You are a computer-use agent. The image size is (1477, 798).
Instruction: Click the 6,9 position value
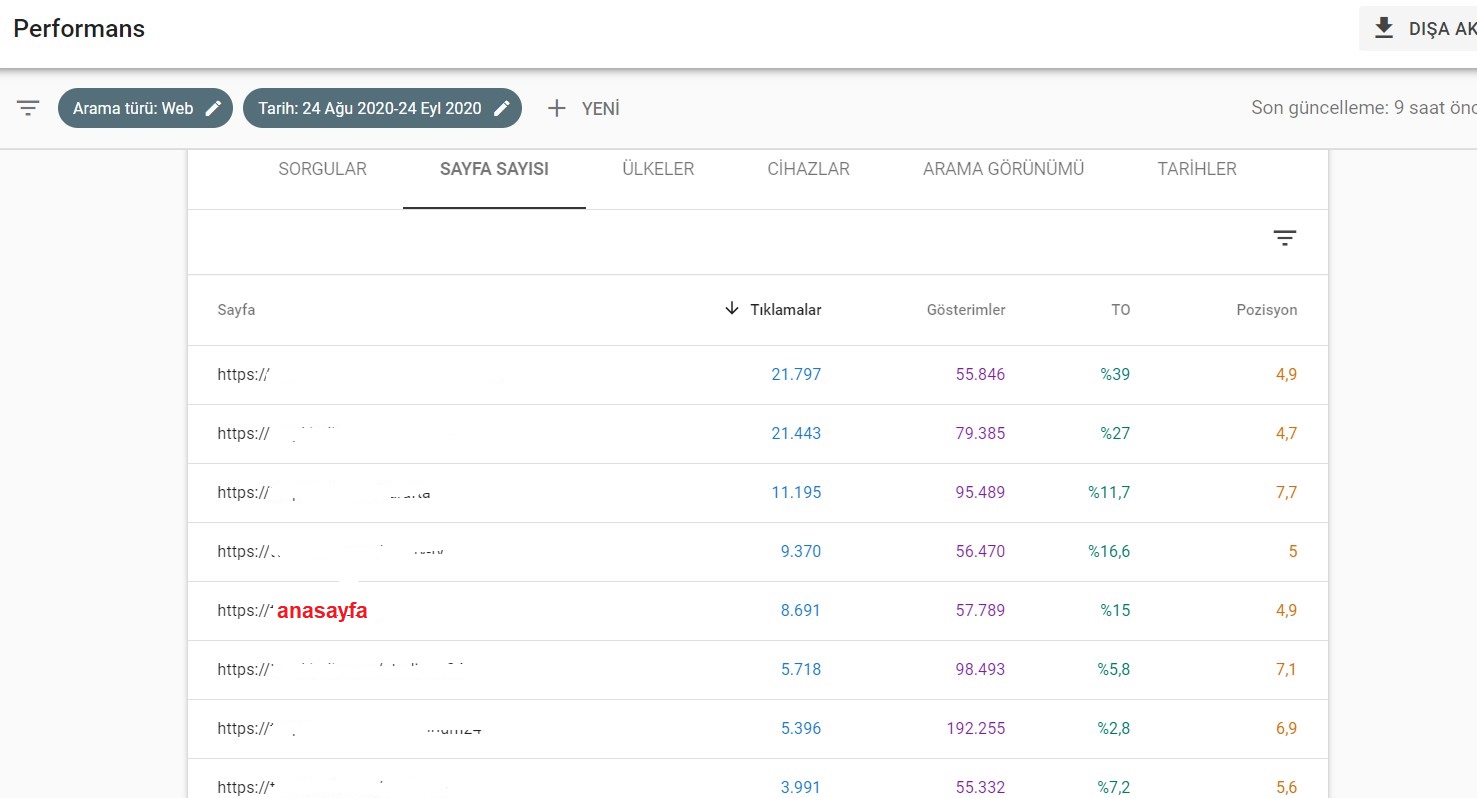click(x=1287, y=729)
